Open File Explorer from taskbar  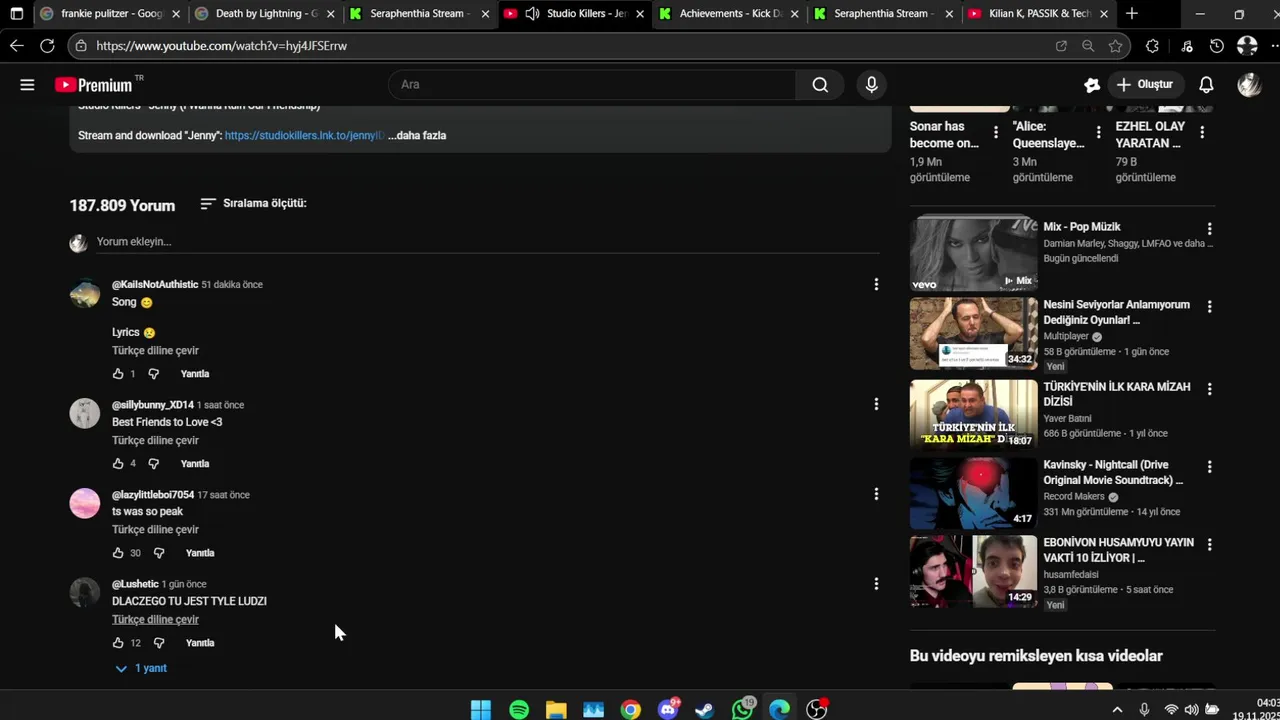coord(556,710)
